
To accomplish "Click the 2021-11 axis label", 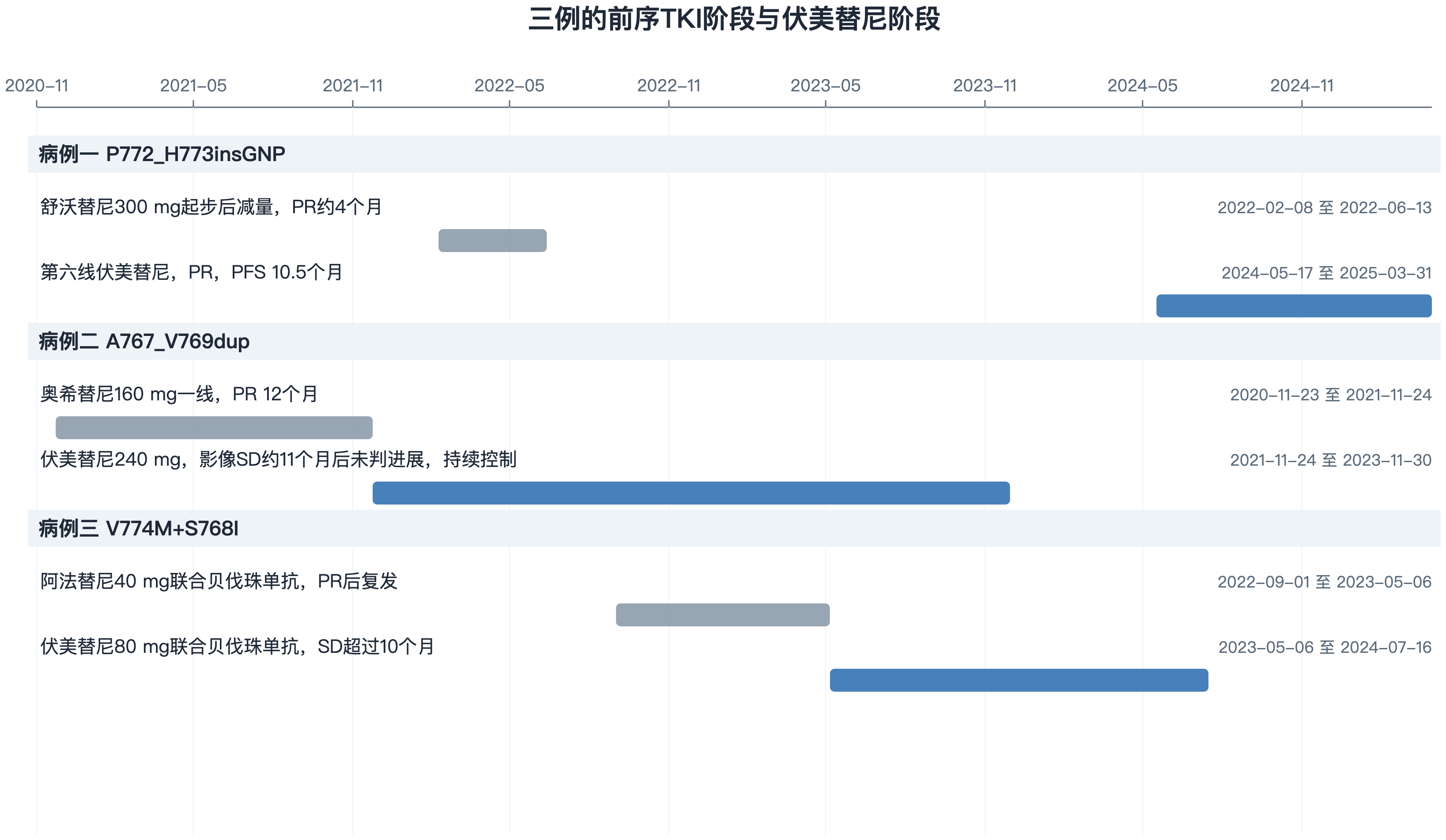I will click(x=352, y=86).
